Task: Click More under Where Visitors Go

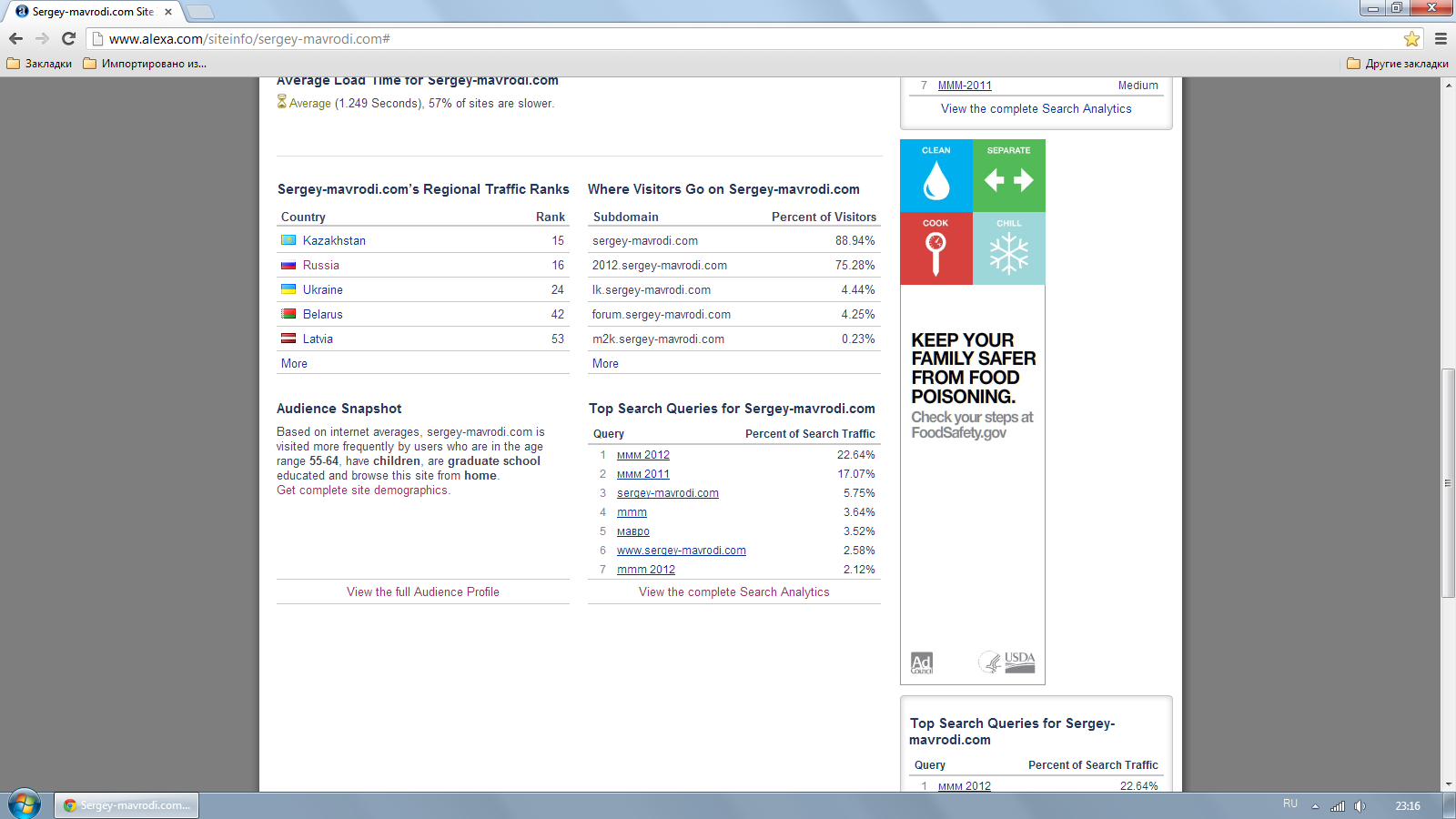Action: click(x=605, y=363)
